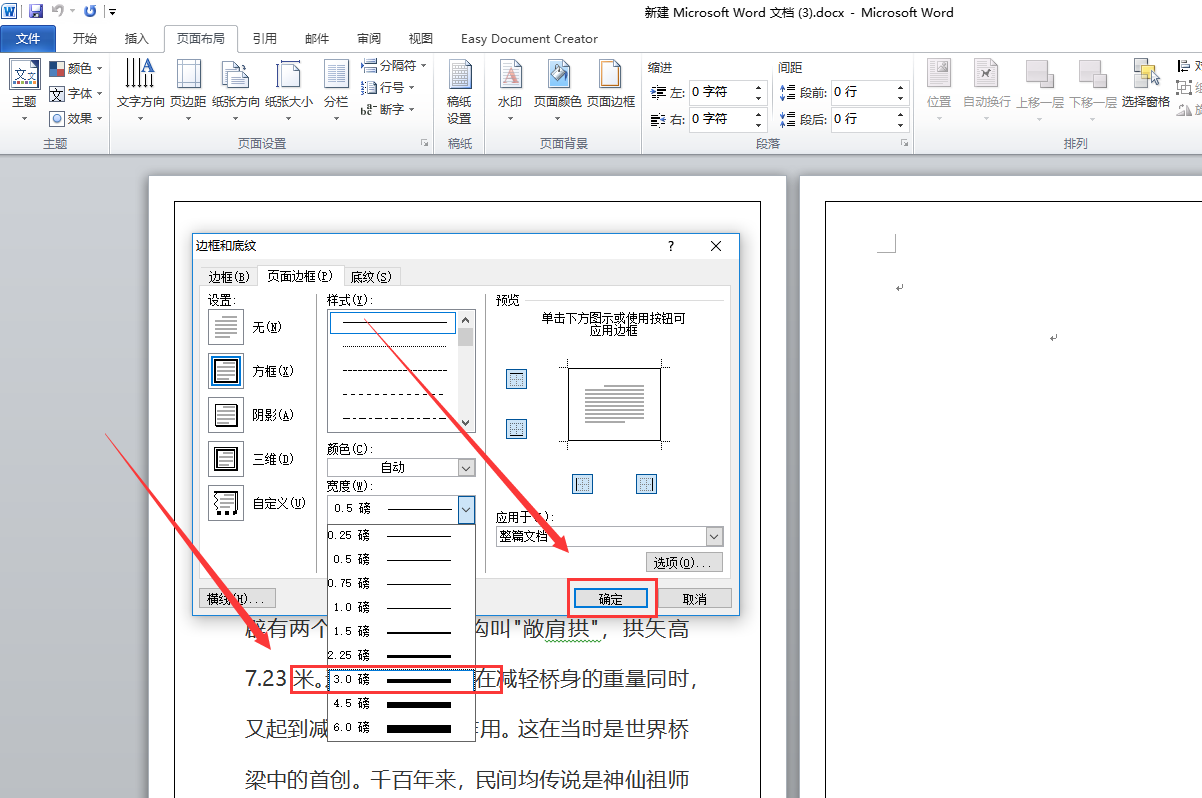
Task: Switch to the 视图 ribbon tab
Action: click(x=421, y=39)
